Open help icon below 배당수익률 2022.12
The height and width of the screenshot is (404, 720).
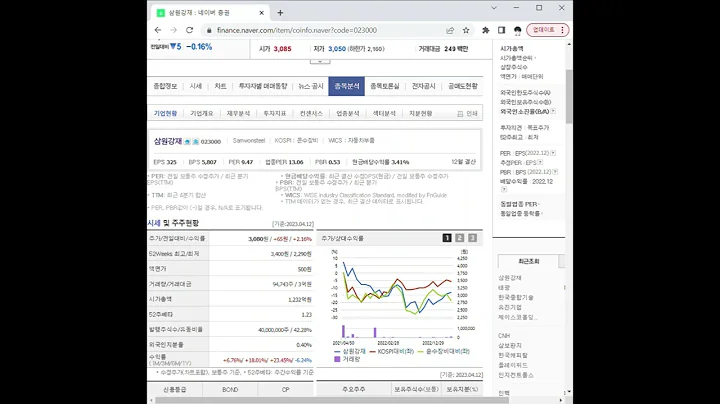click(x=504, y=189)
